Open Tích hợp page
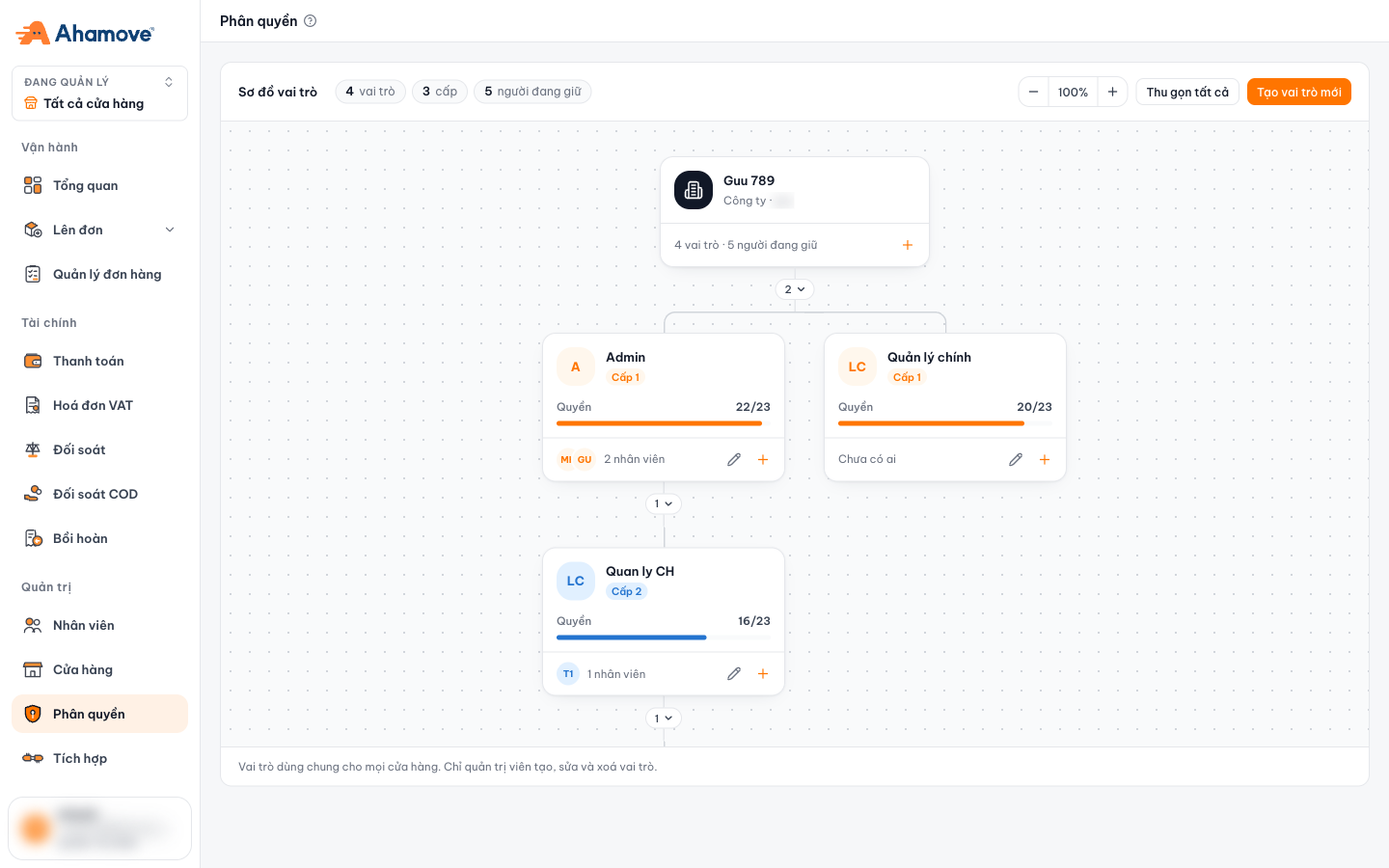The width and height of the screenshot is (1389, 868). [99, 758]
